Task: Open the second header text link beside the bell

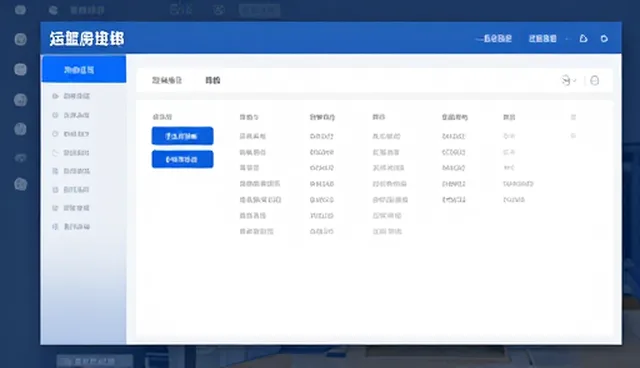Action: (x=542, y=39)
